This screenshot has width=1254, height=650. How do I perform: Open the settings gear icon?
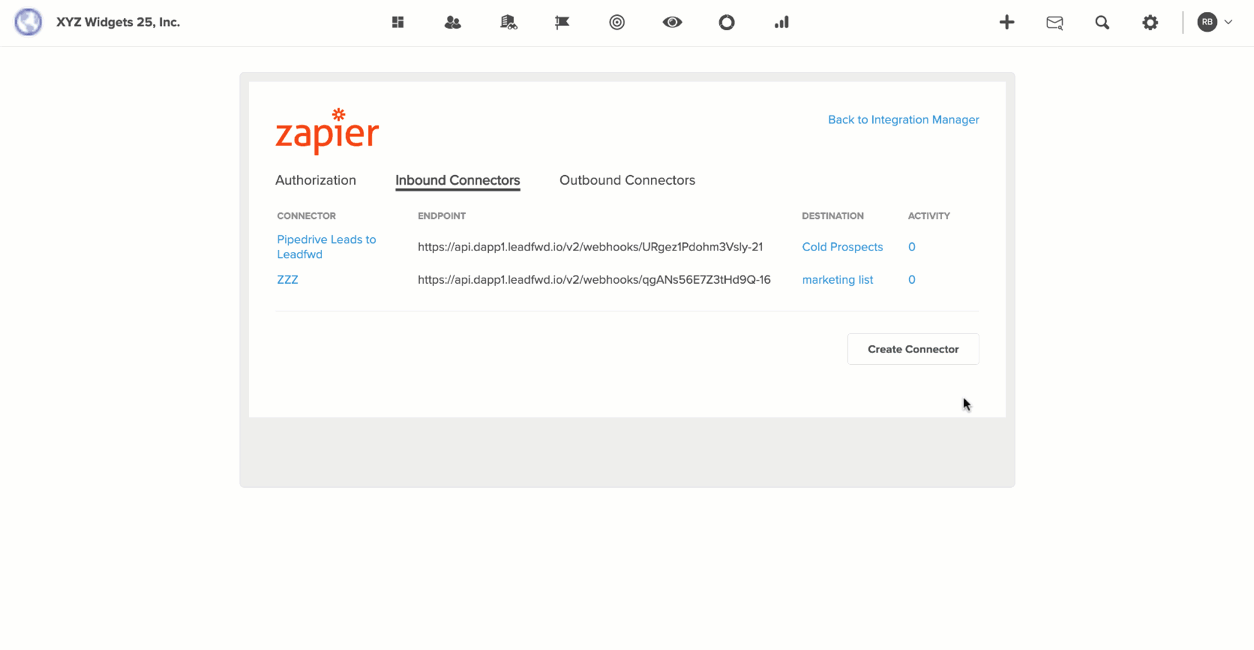(1150, 22)
